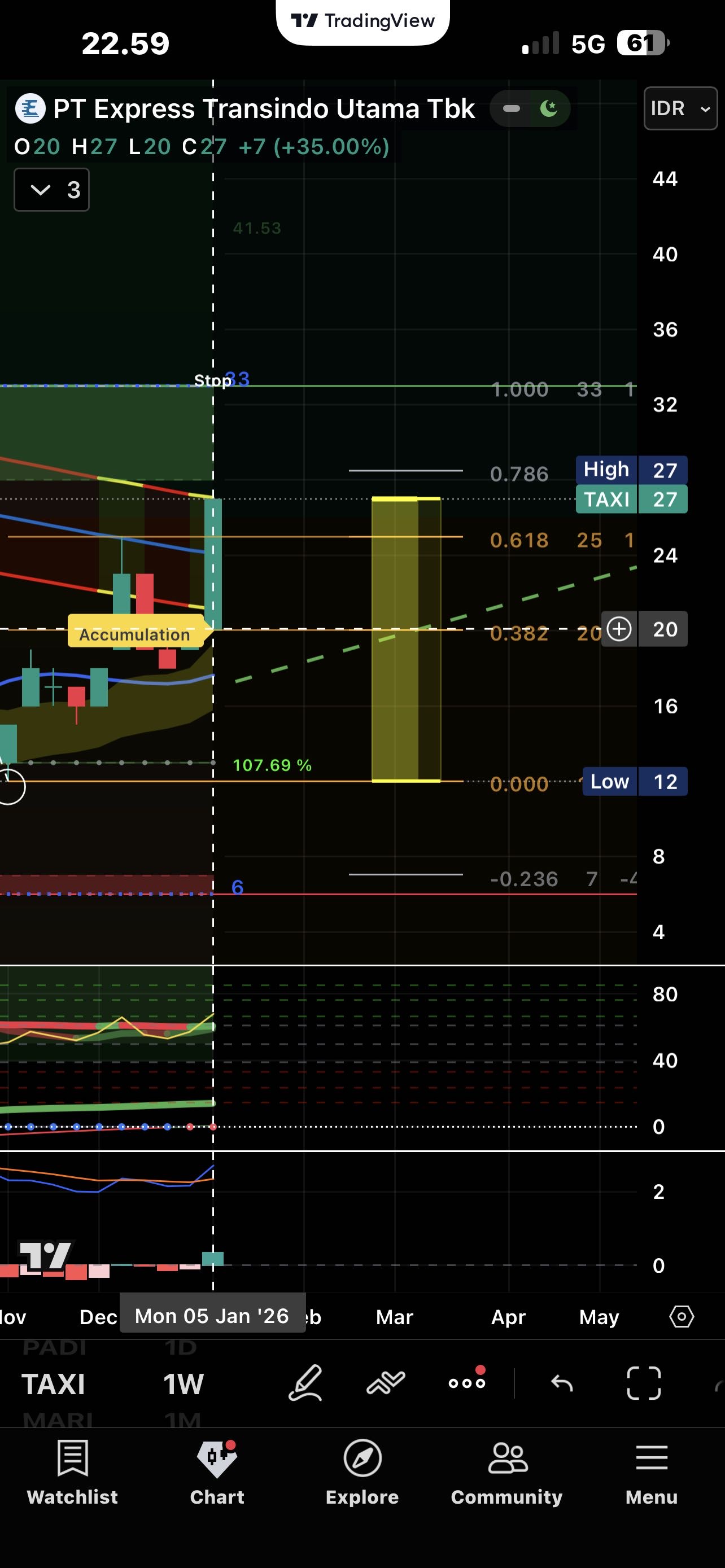Viewport: 725px width, 1568px height.
Task: Tap the Apr label on time axis
Action: pyautogui.click(x=508, y=1317)
